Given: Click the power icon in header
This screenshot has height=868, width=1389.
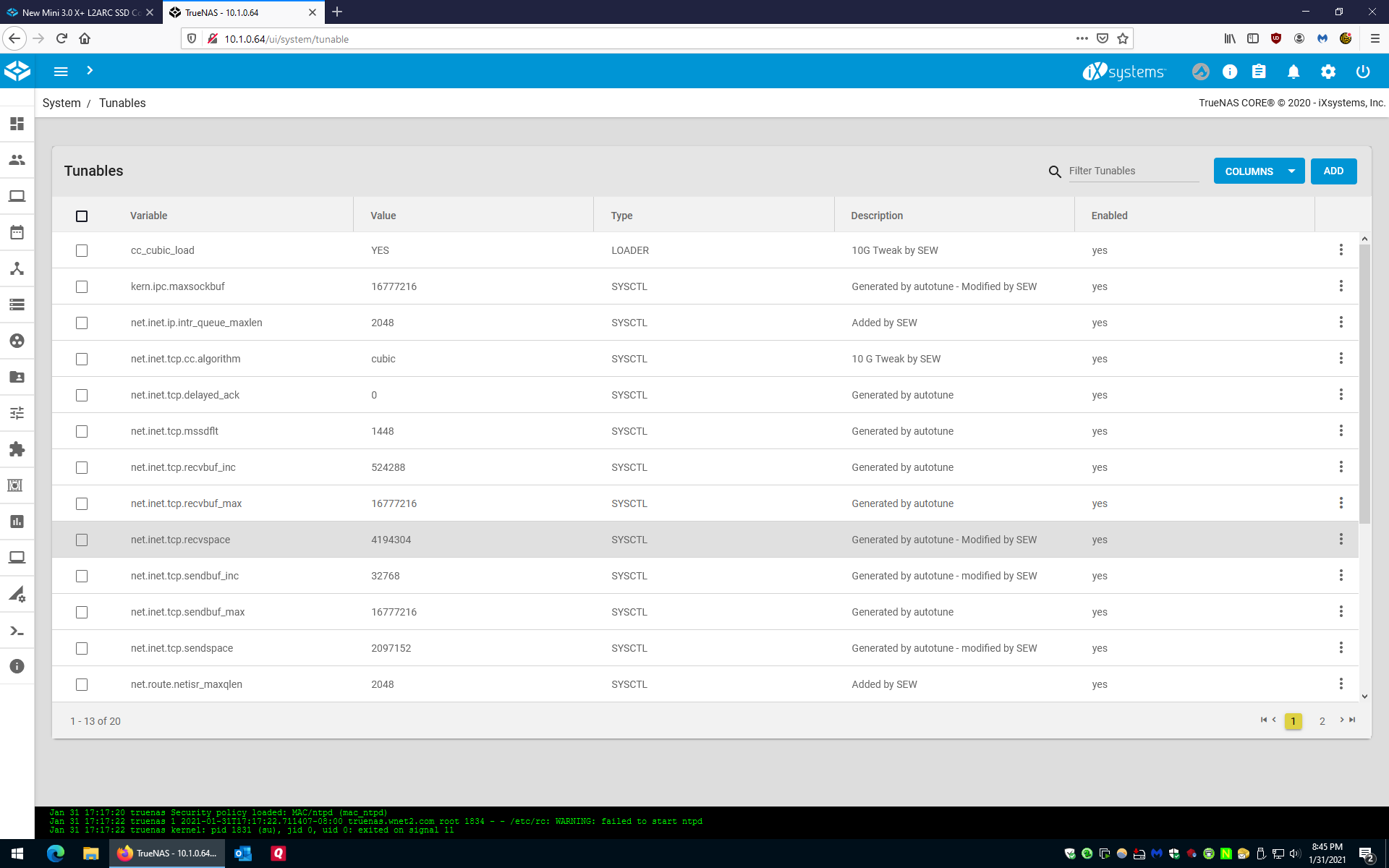Looking at the screenshot, I should point(1363,72).
